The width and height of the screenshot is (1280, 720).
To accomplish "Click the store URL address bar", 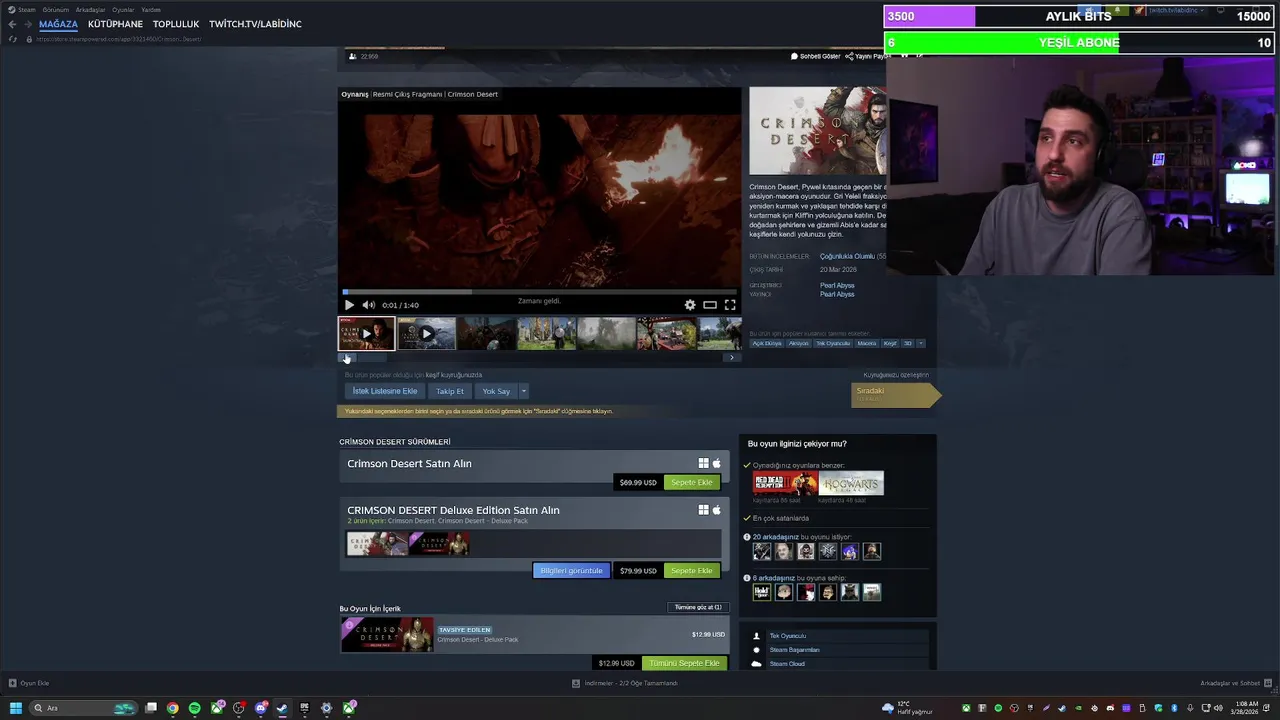I will (x=120, y=39).
